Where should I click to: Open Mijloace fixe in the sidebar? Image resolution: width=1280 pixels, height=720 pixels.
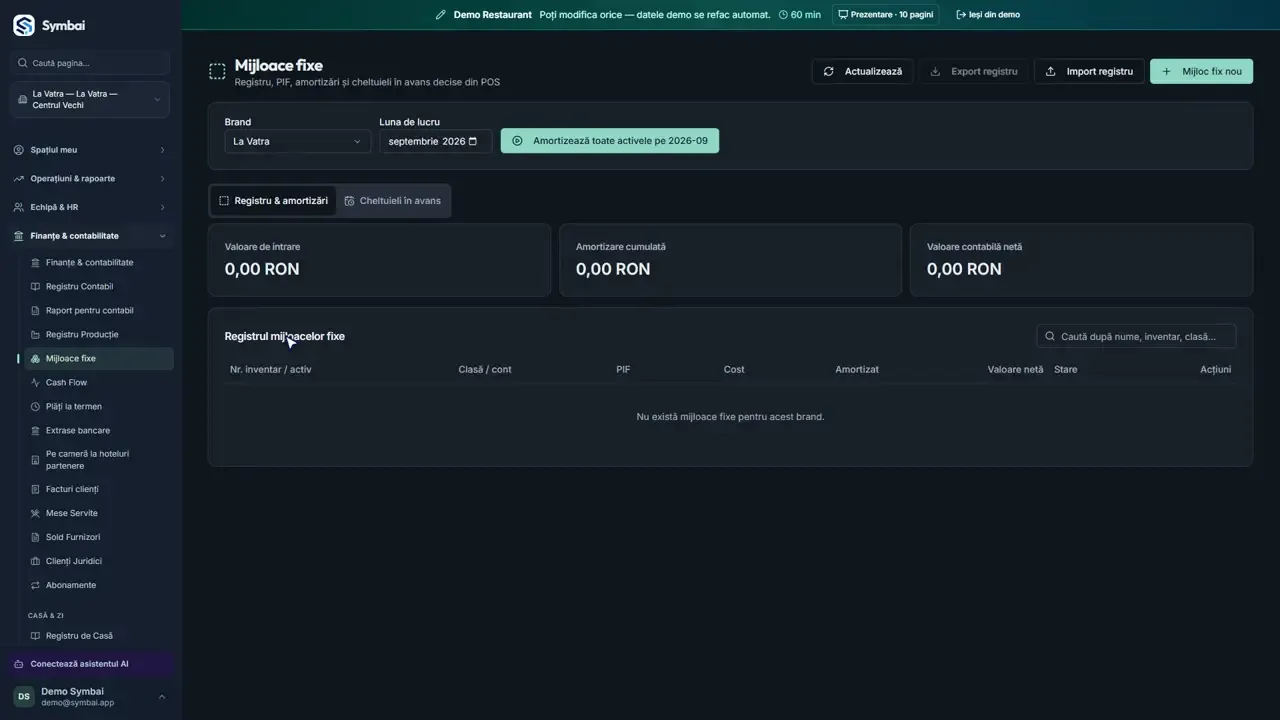coord(99,358)
